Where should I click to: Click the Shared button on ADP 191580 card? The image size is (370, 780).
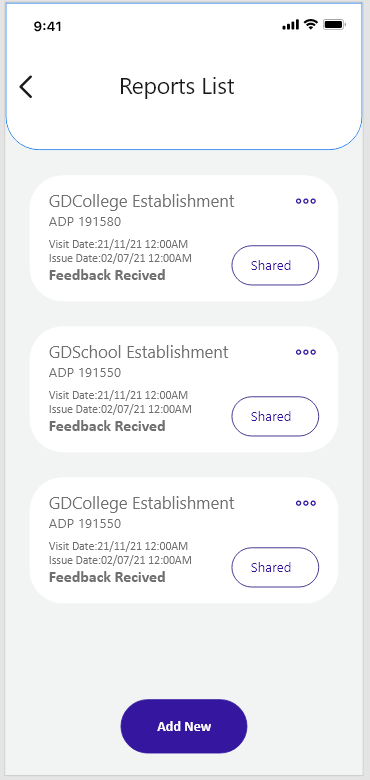[275, 265]
